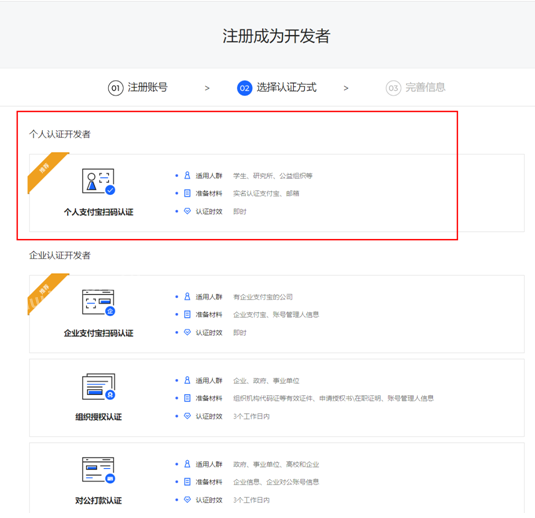Viewport: 535px width, 518px height.
Task: Click arrow between 选择认证方式 and 完善信息
Action: [x=346, y=88]
